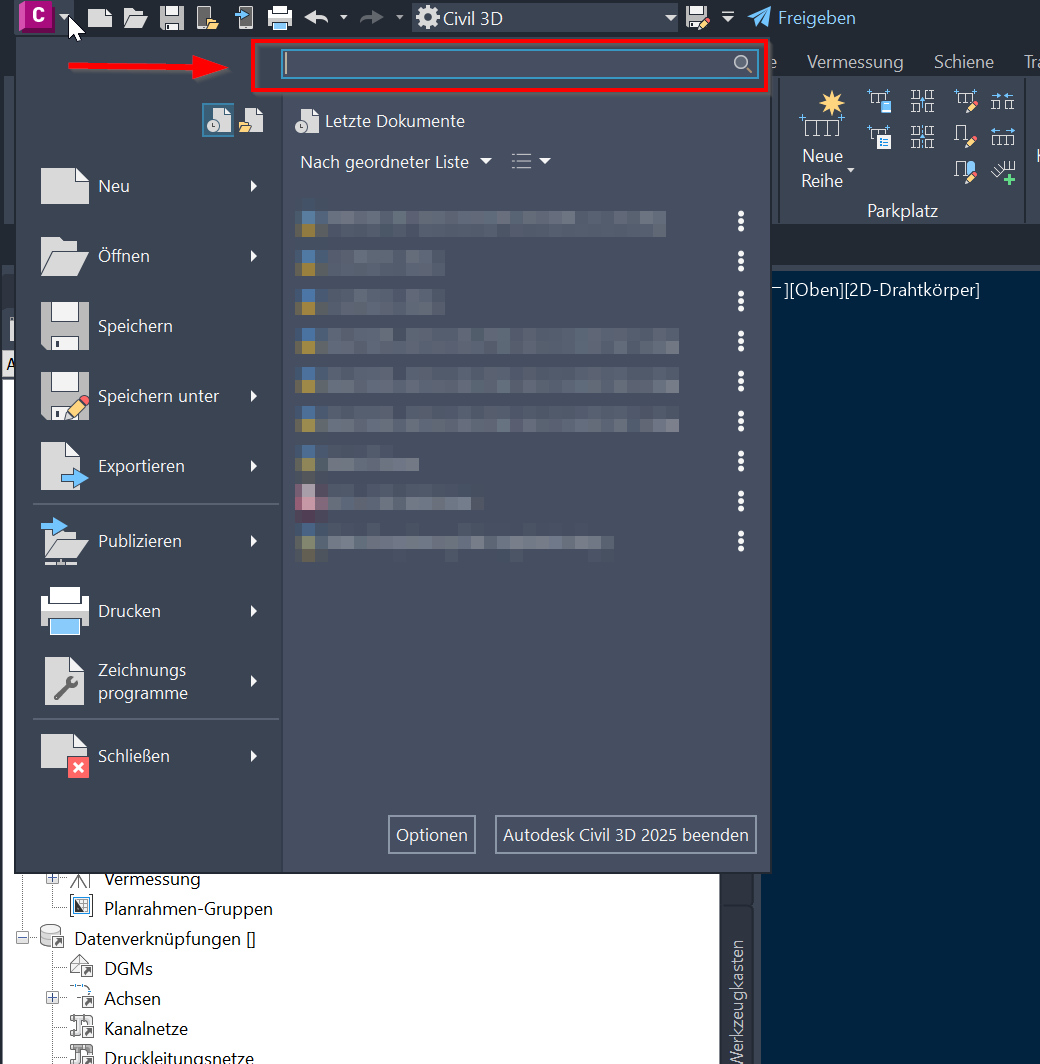This screenshot has height=1064, width=1040.
Task: Click the add parking stalls icon with green plus
Action: coord(1003,172)
